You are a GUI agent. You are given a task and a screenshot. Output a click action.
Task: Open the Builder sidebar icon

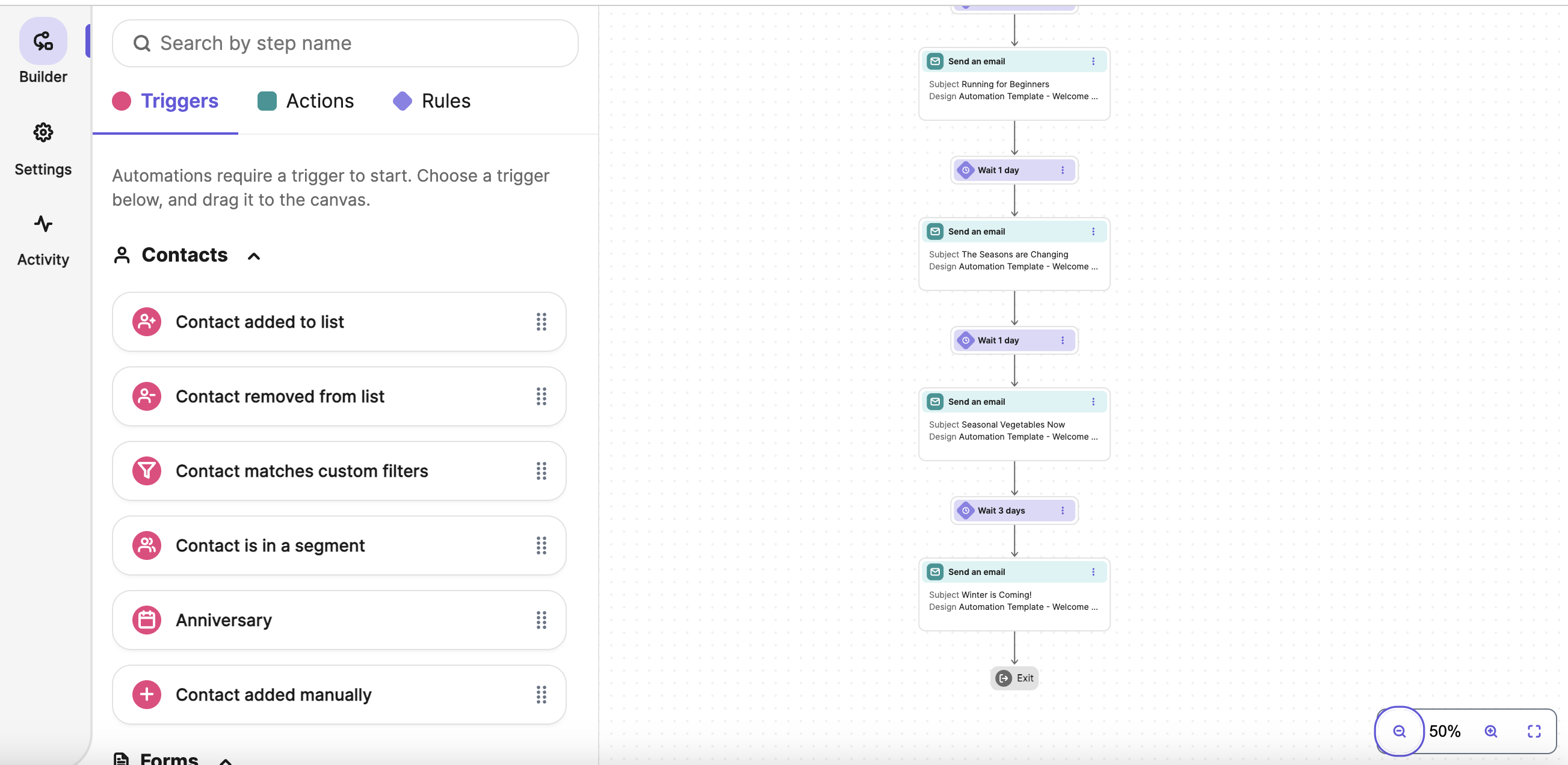point(43,41)
